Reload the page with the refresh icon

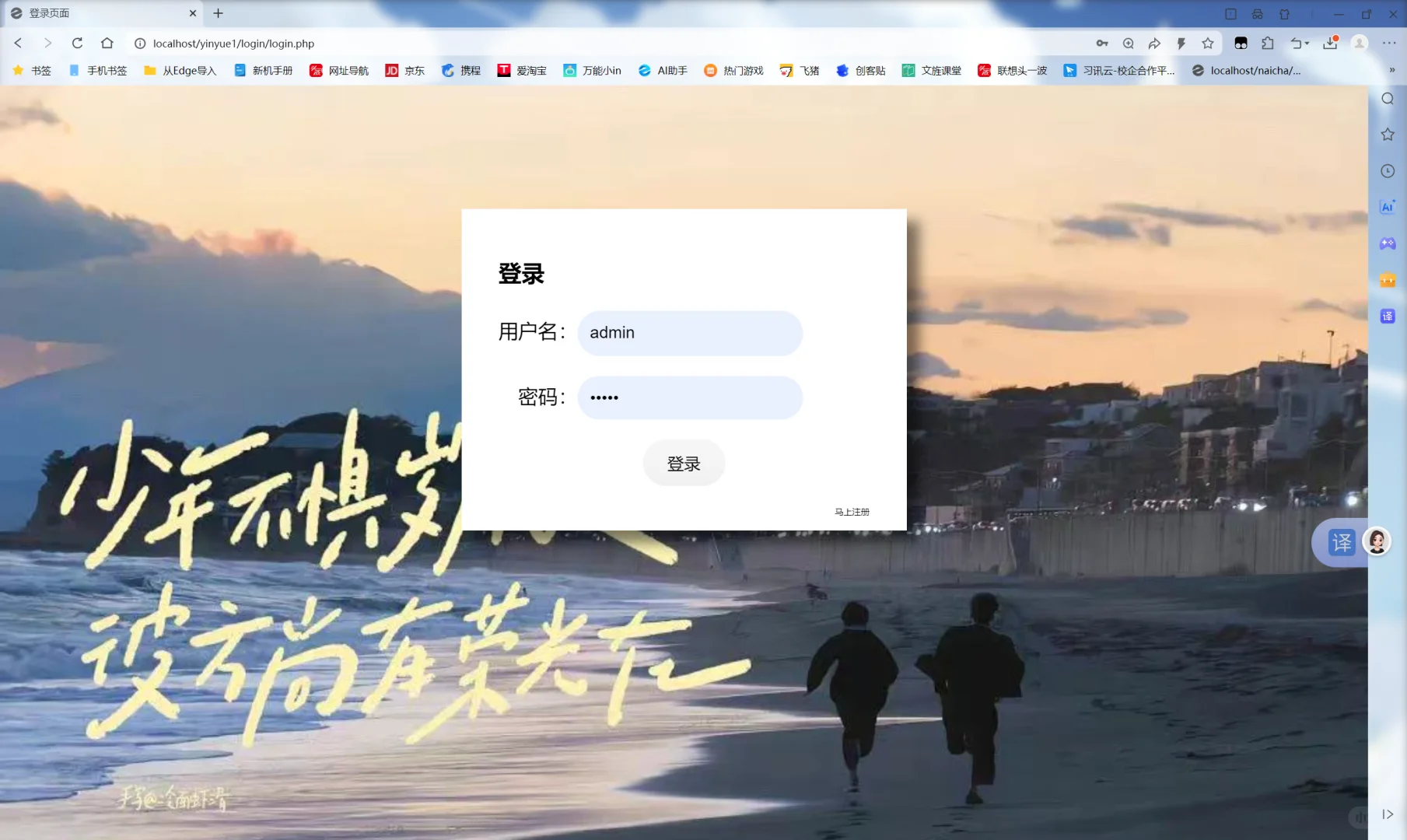pyautogui.click(x=77, y=43)
